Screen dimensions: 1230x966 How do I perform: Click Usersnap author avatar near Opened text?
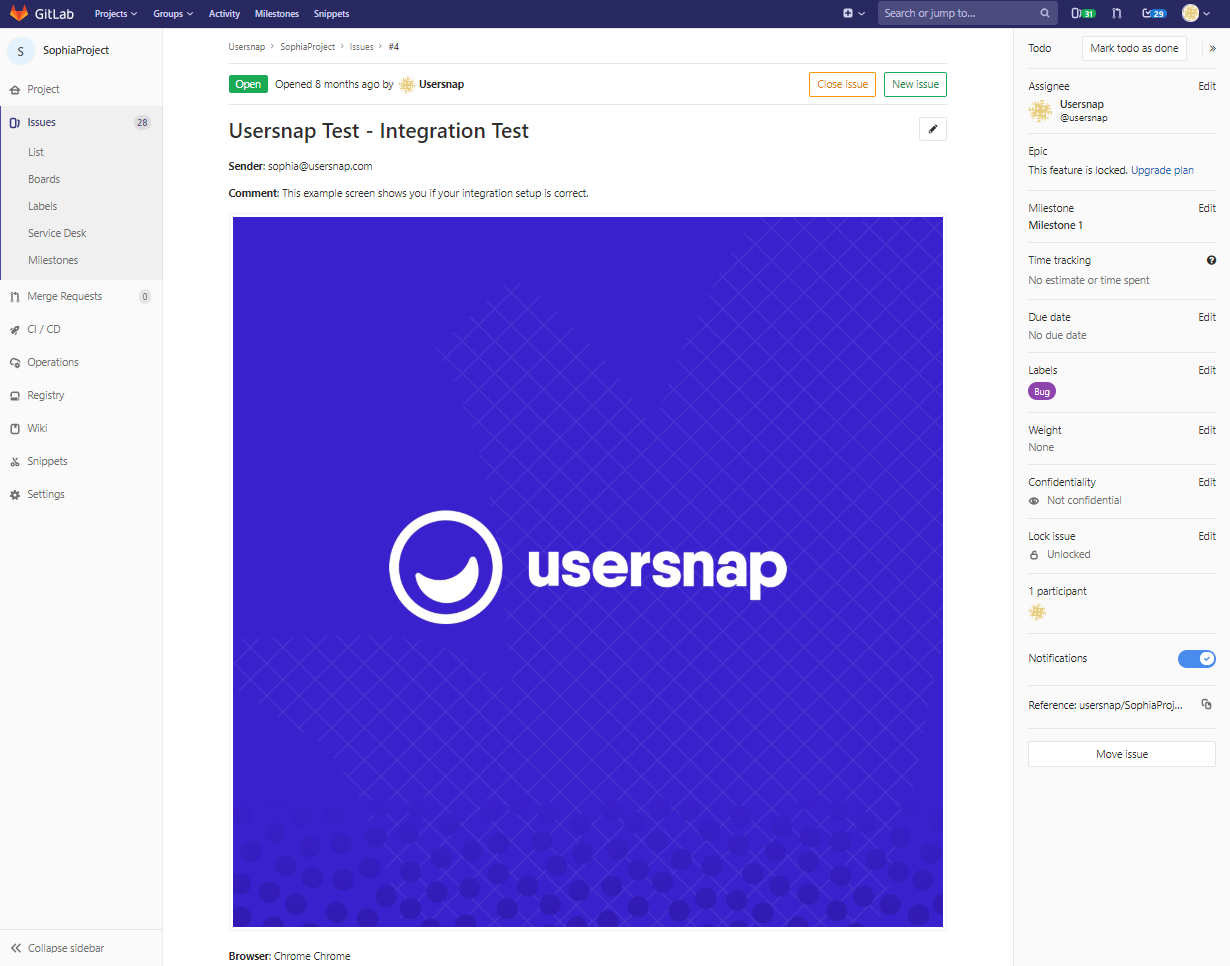coord(407,84)
